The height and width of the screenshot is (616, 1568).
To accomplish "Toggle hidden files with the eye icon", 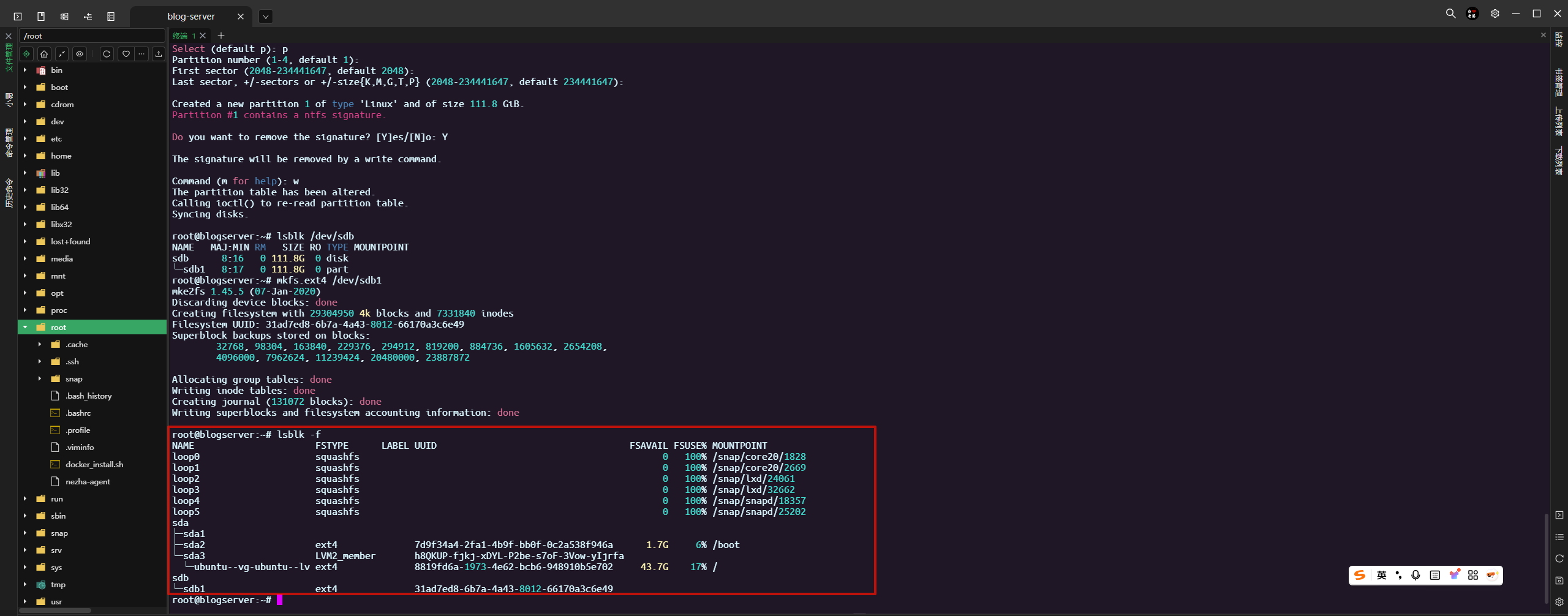I will click(80, 54).
